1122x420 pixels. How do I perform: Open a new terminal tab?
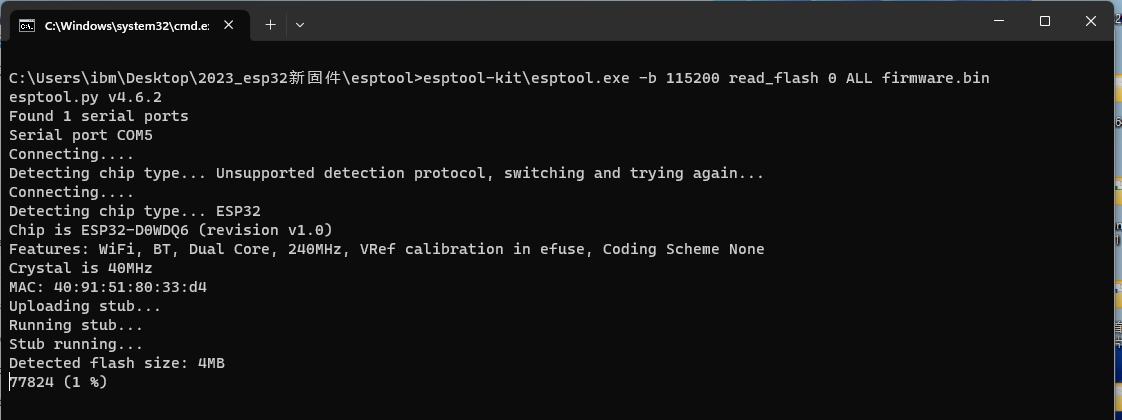[270, 25]
